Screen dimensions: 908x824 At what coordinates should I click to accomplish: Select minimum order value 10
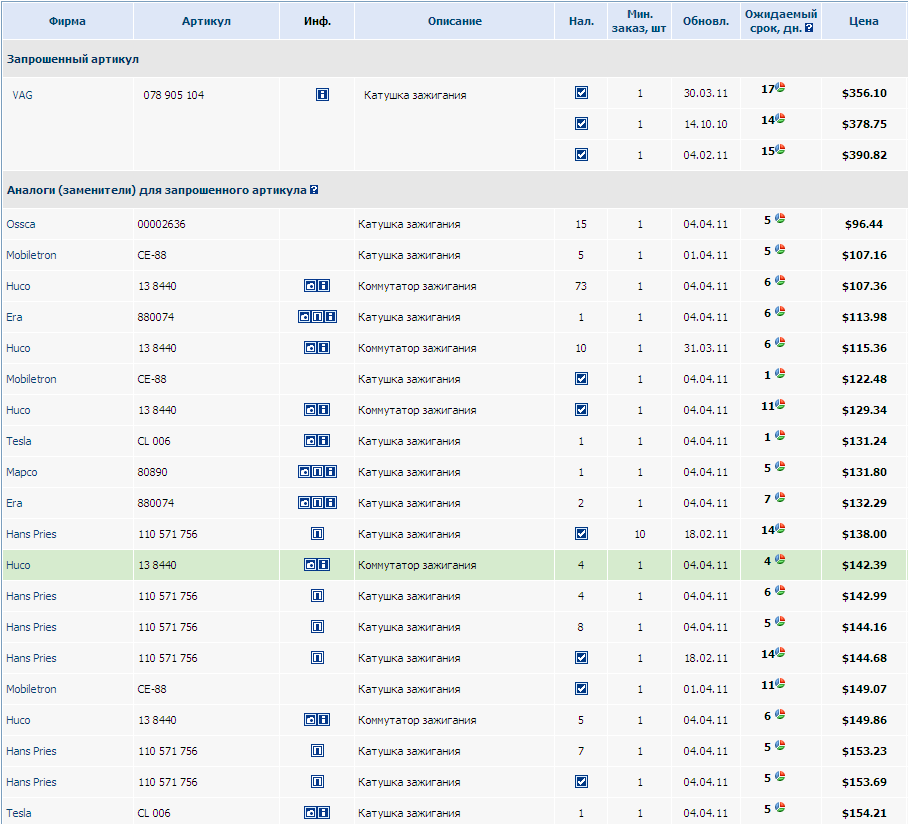(640, 534)
